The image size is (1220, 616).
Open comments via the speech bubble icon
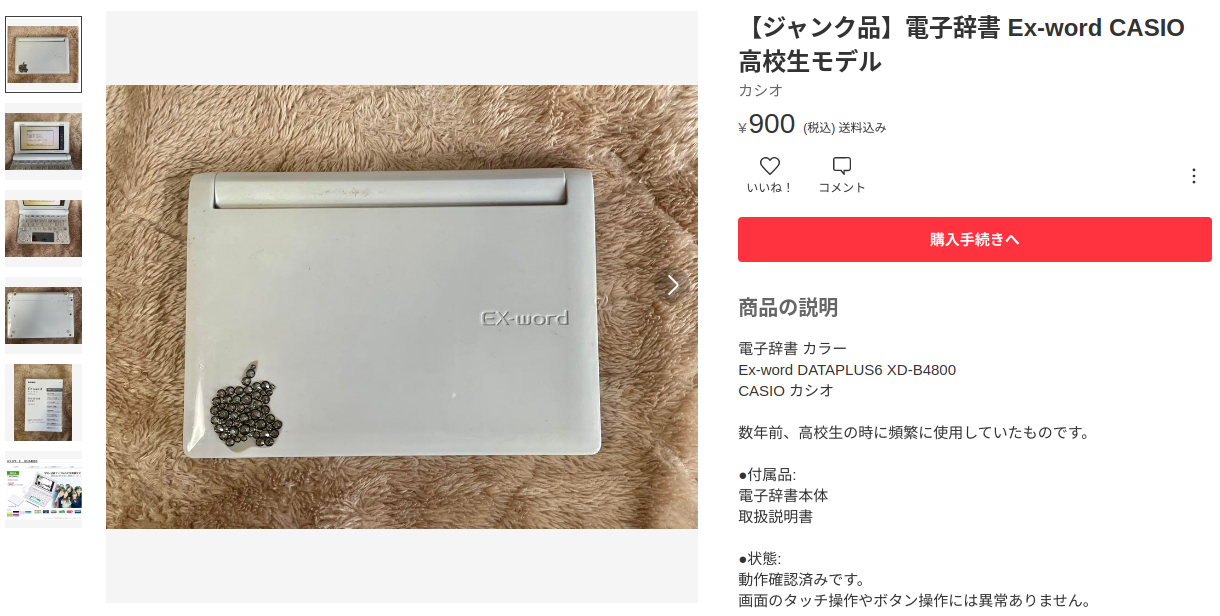pyautogui.click(x=842, y=166)
